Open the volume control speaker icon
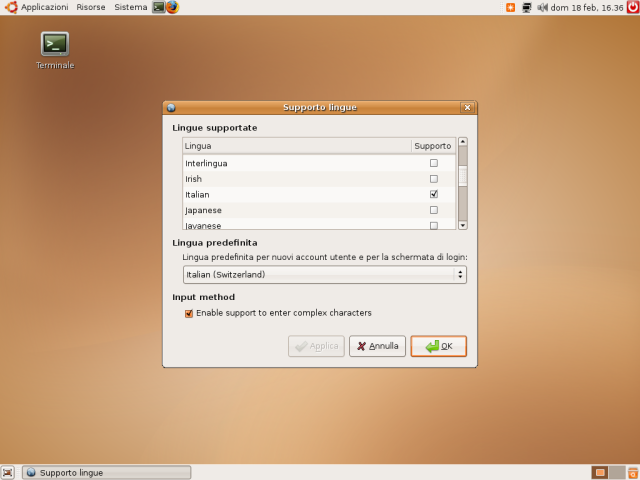Viewport: 640px width, 480px height. click(x=543, y=7)
